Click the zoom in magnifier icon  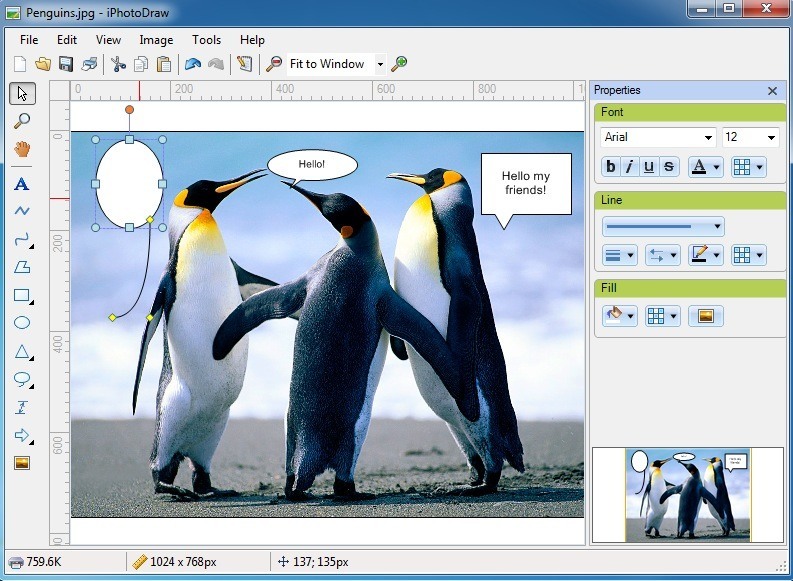pos(399,64)
